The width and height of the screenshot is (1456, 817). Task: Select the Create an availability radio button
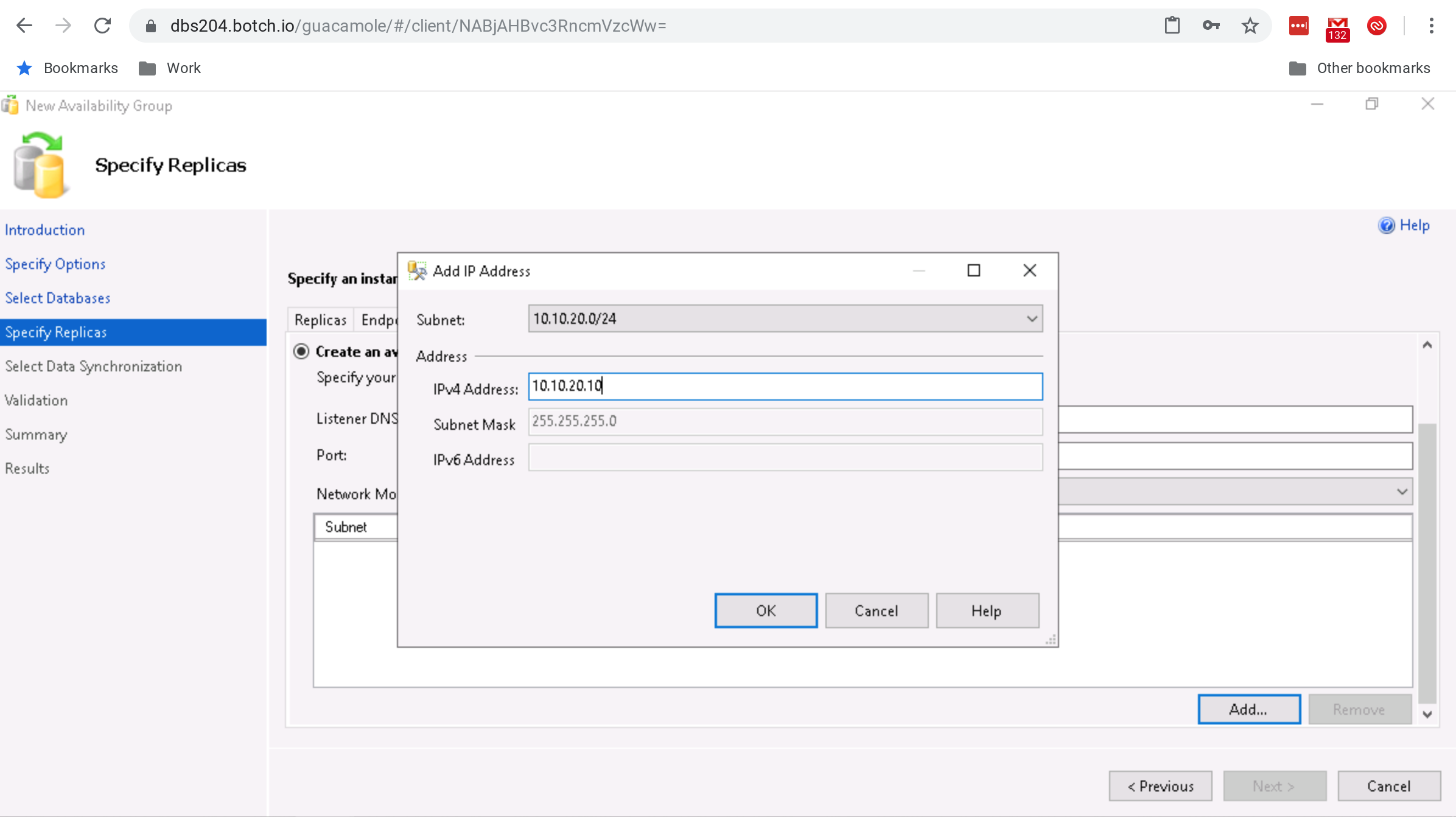pyautogui.click(x=300, y=351)
